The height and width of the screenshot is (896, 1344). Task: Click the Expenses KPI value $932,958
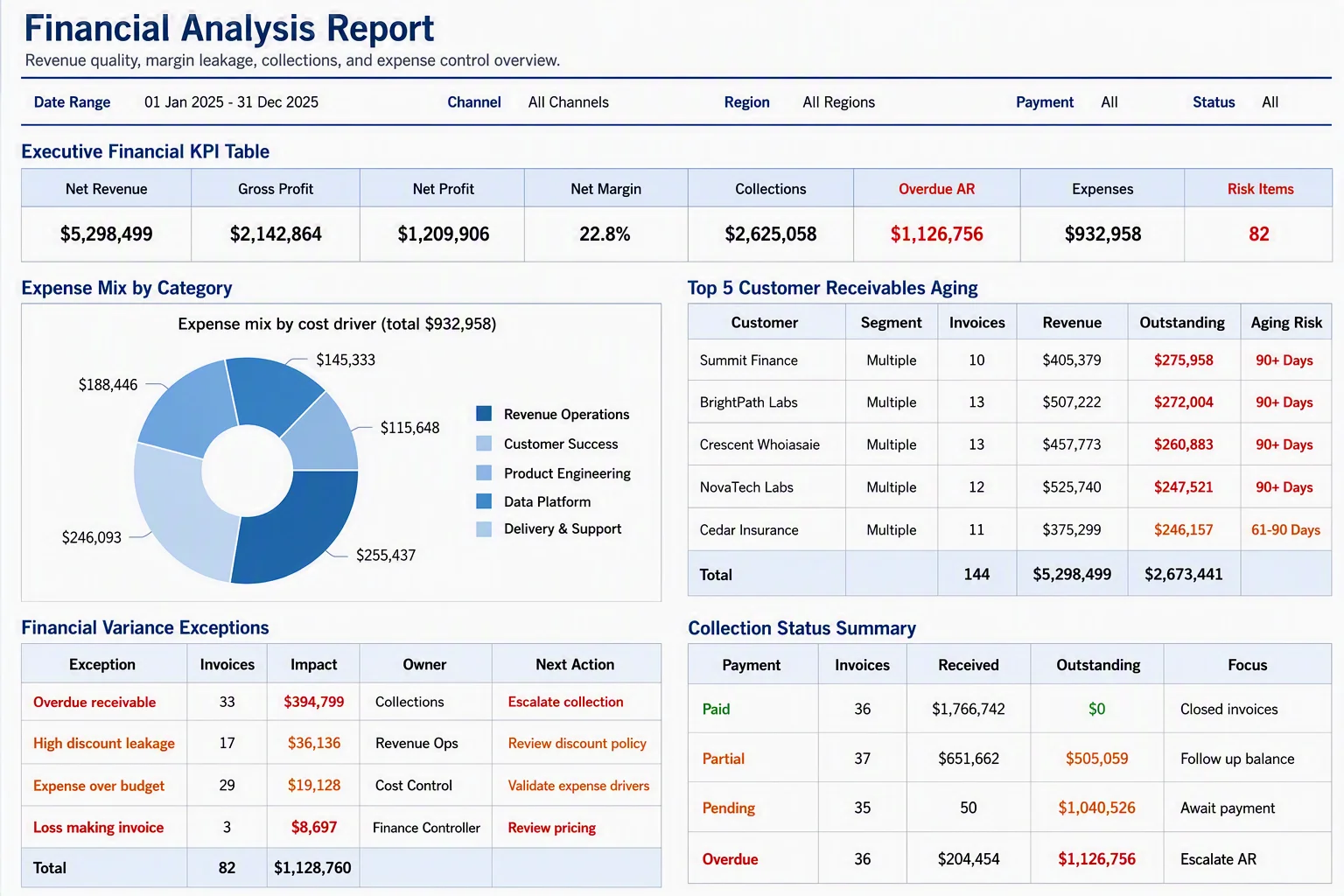click(x=1102, y=234)
